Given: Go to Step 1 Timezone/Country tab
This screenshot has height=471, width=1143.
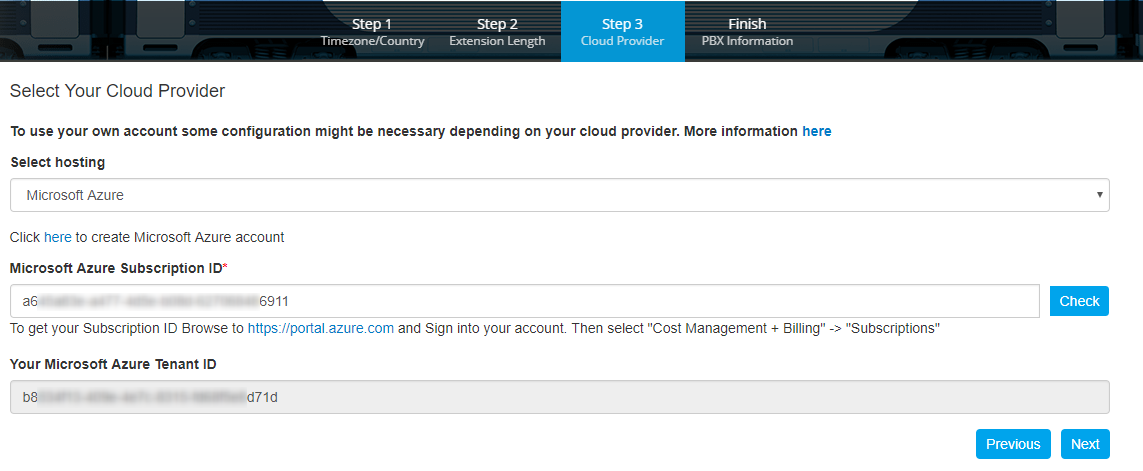Looking at the screenshot, I should 372,32.
